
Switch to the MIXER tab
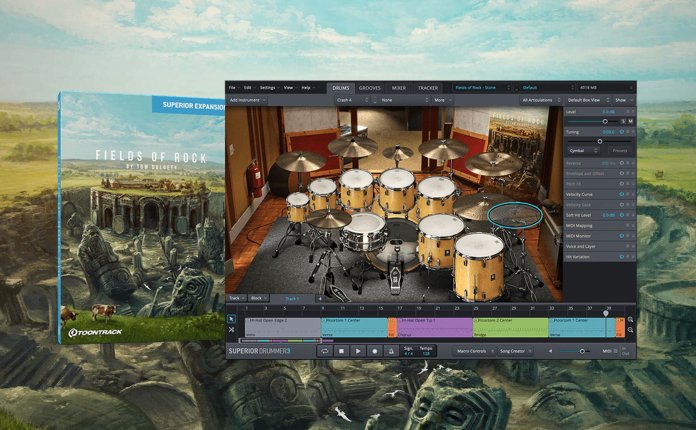pos(399,88)
